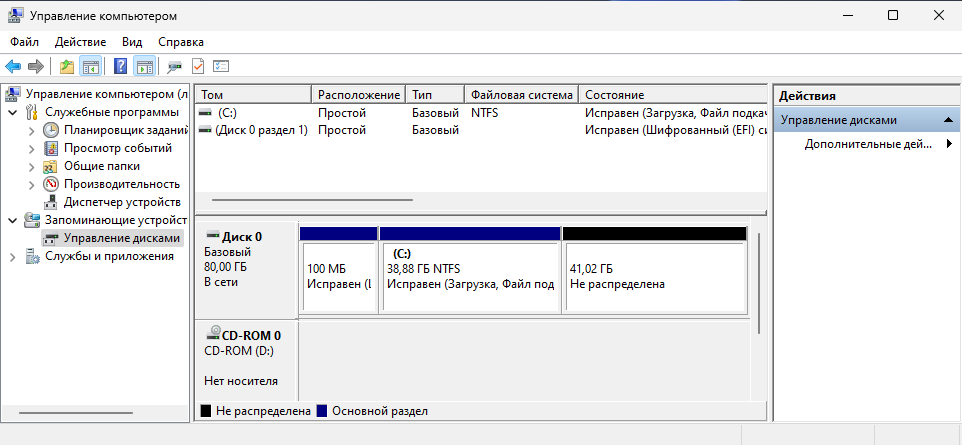962x445 pixels.
Task: Sort by the Состояние column header
Action: pos(673,95)
